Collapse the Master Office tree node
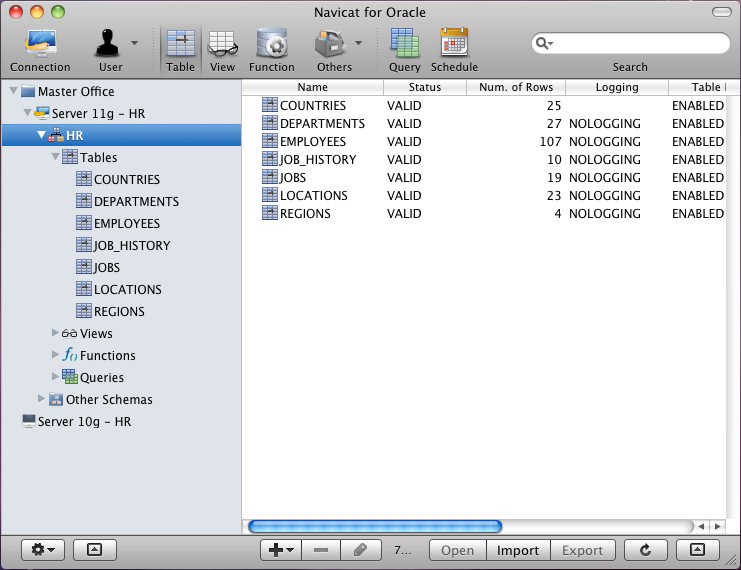Viewport: 741px width, 570px height. click(14, 91)
